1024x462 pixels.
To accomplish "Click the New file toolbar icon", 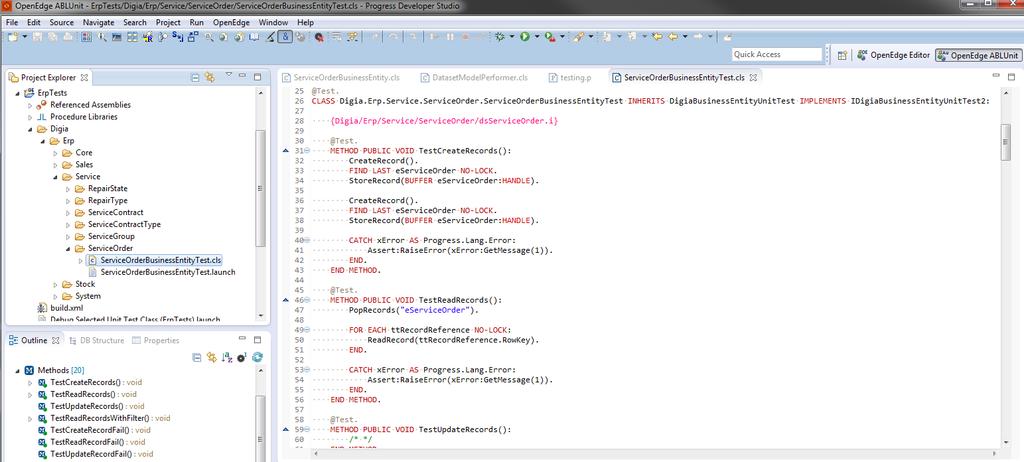I will coord(12,37).
